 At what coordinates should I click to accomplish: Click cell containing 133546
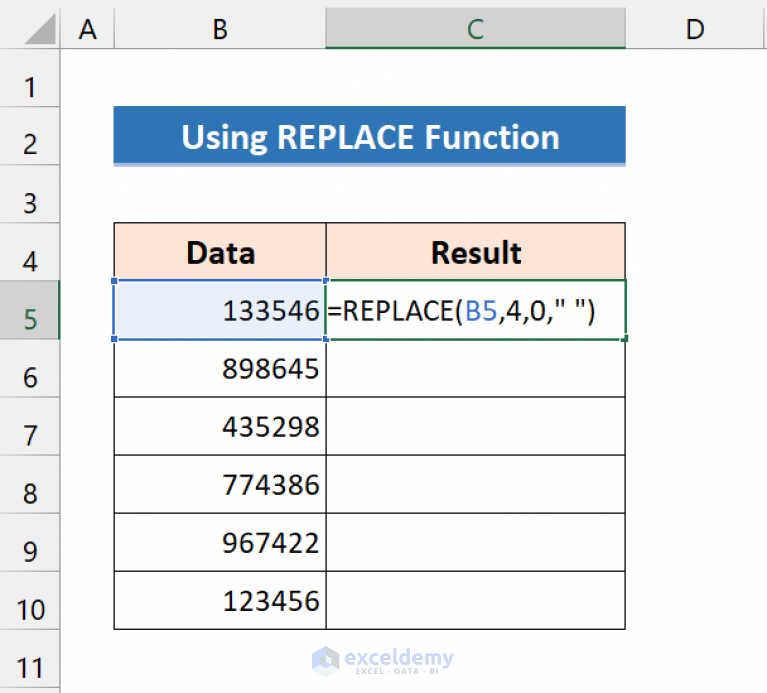click(x=220, y=310)
